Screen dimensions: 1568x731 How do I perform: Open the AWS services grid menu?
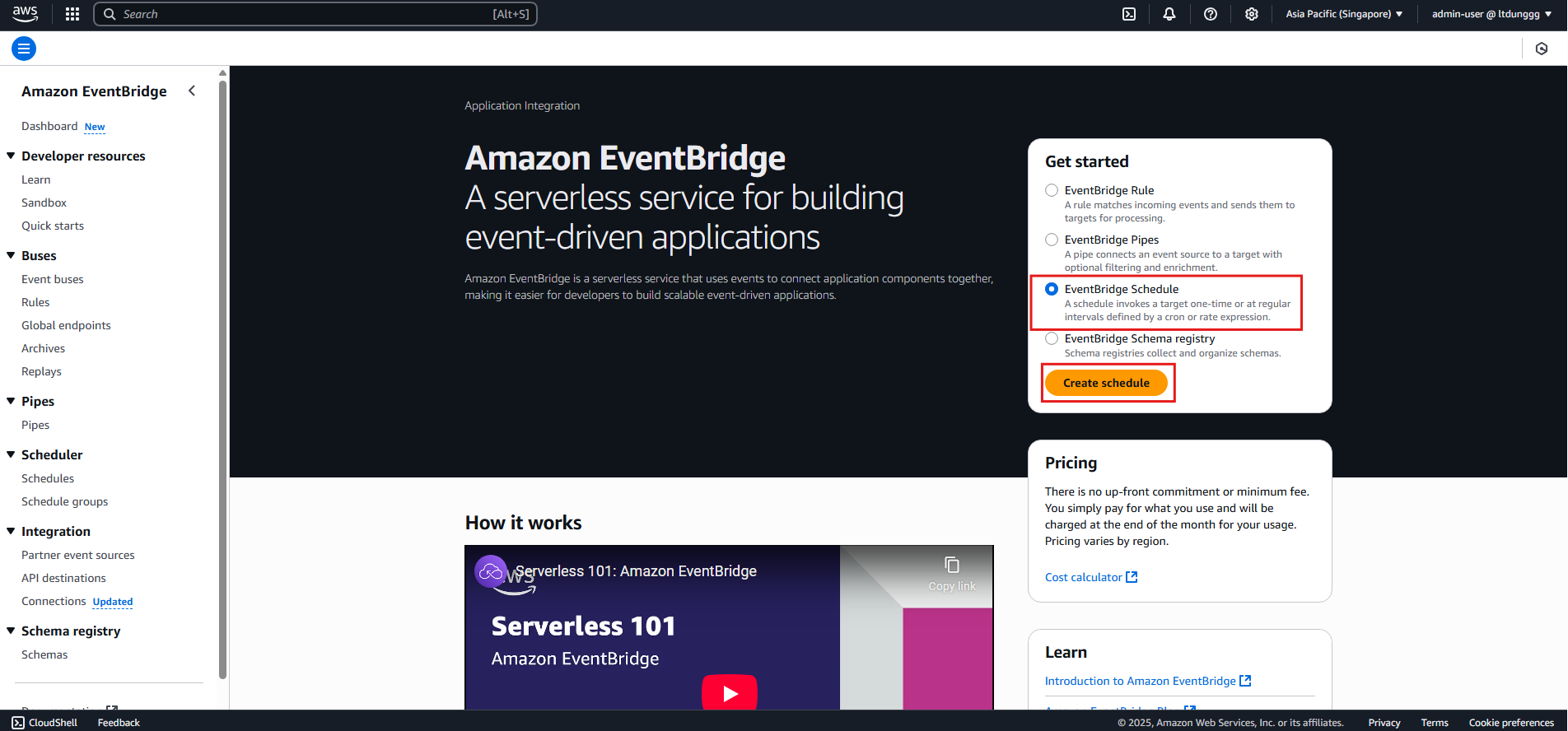click(72, 14)
